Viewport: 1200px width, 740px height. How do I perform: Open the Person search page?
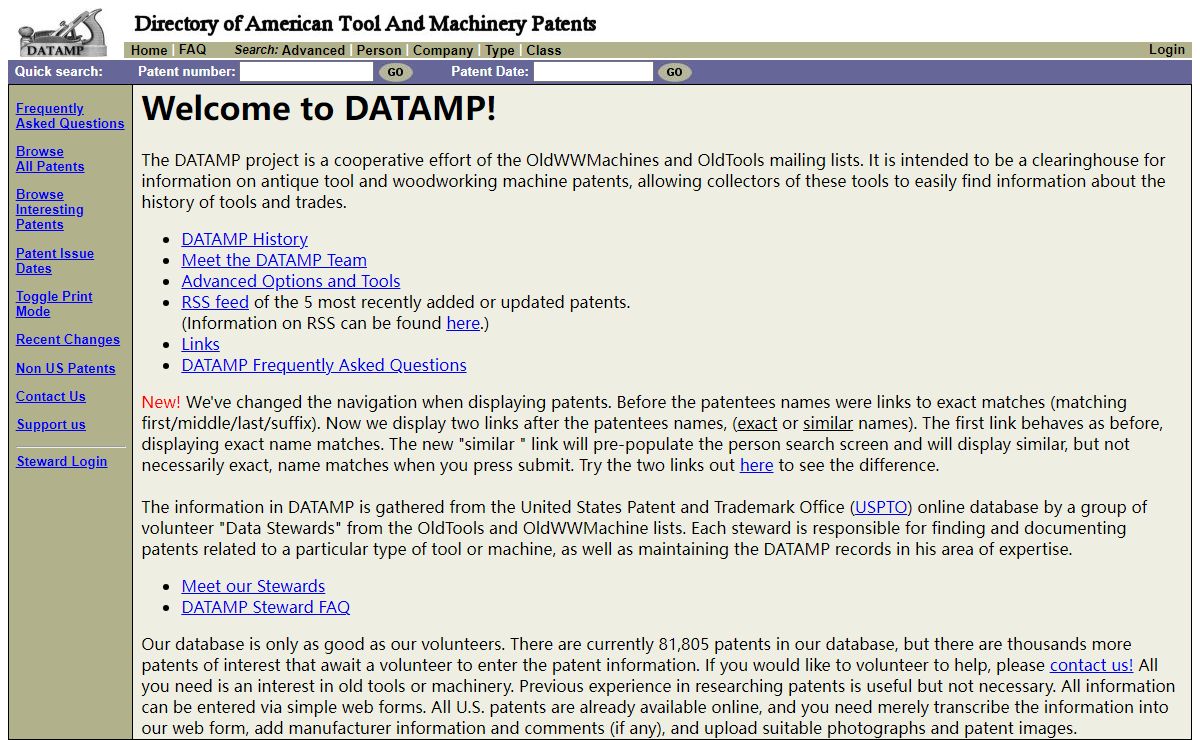click(x=379, y=50)
